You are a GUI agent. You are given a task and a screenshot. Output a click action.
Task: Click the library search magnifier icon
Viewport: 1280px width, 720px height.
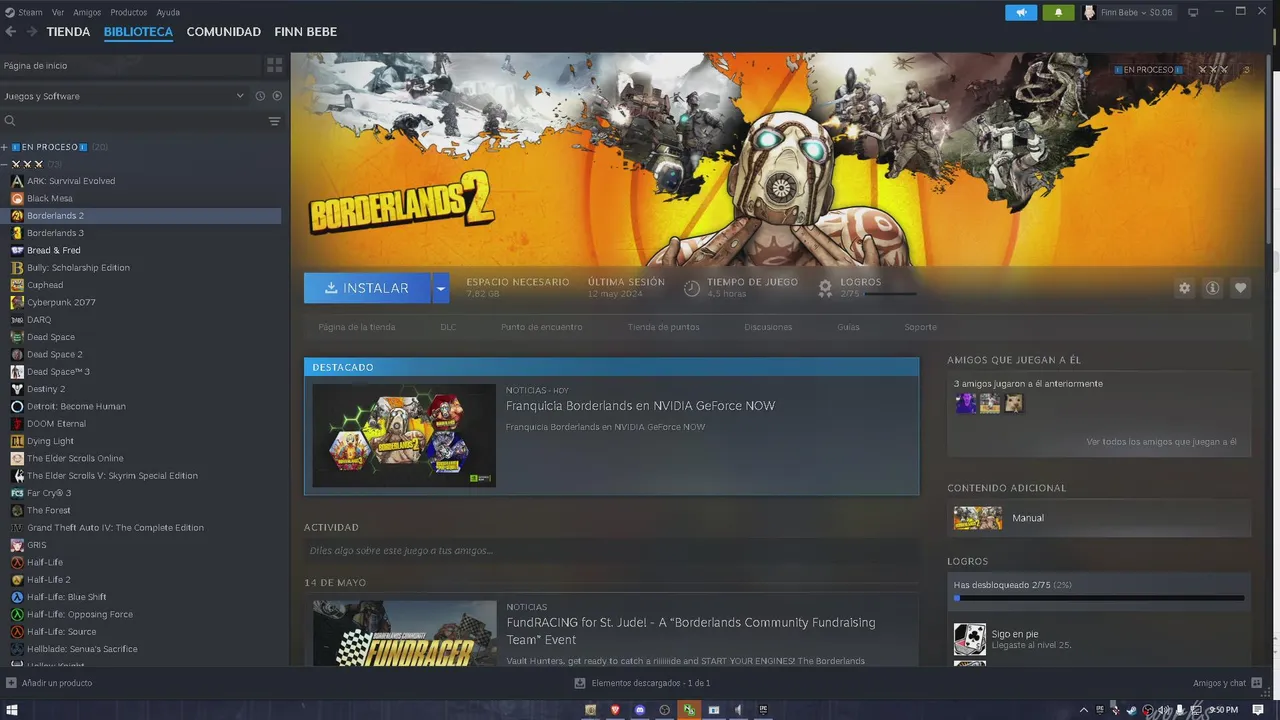(x=10, y=121)
